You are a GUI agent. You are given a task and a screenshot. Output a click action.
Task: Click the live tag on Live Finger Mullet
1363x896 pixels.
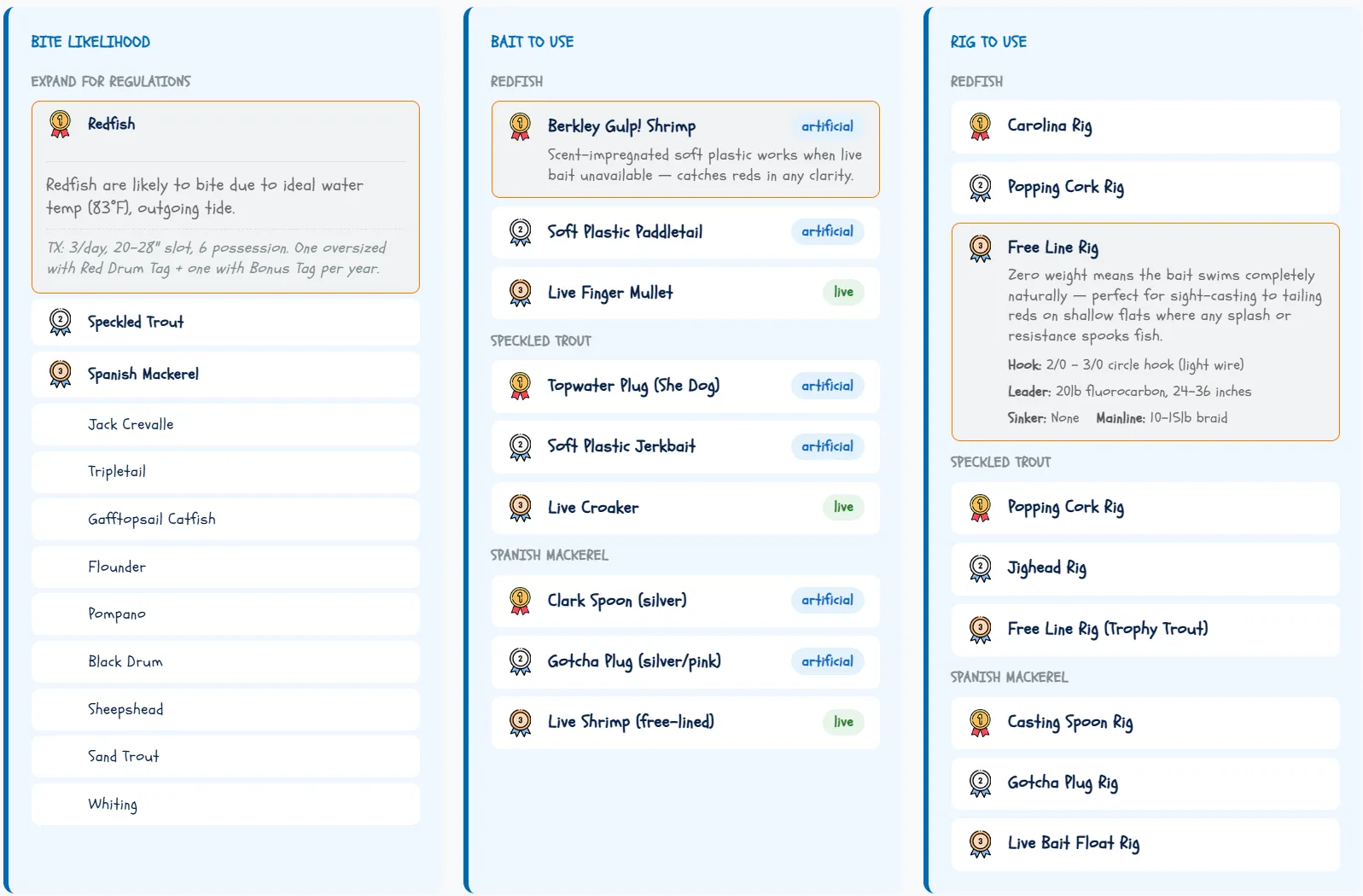tap(843, 292)
